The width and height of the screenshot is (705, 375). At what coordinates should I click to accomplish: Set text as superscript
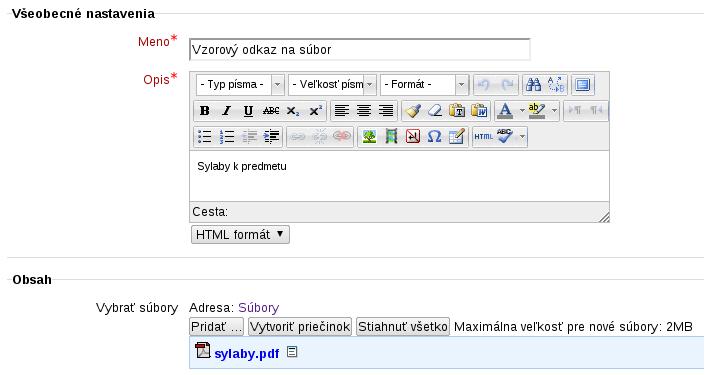315,111
